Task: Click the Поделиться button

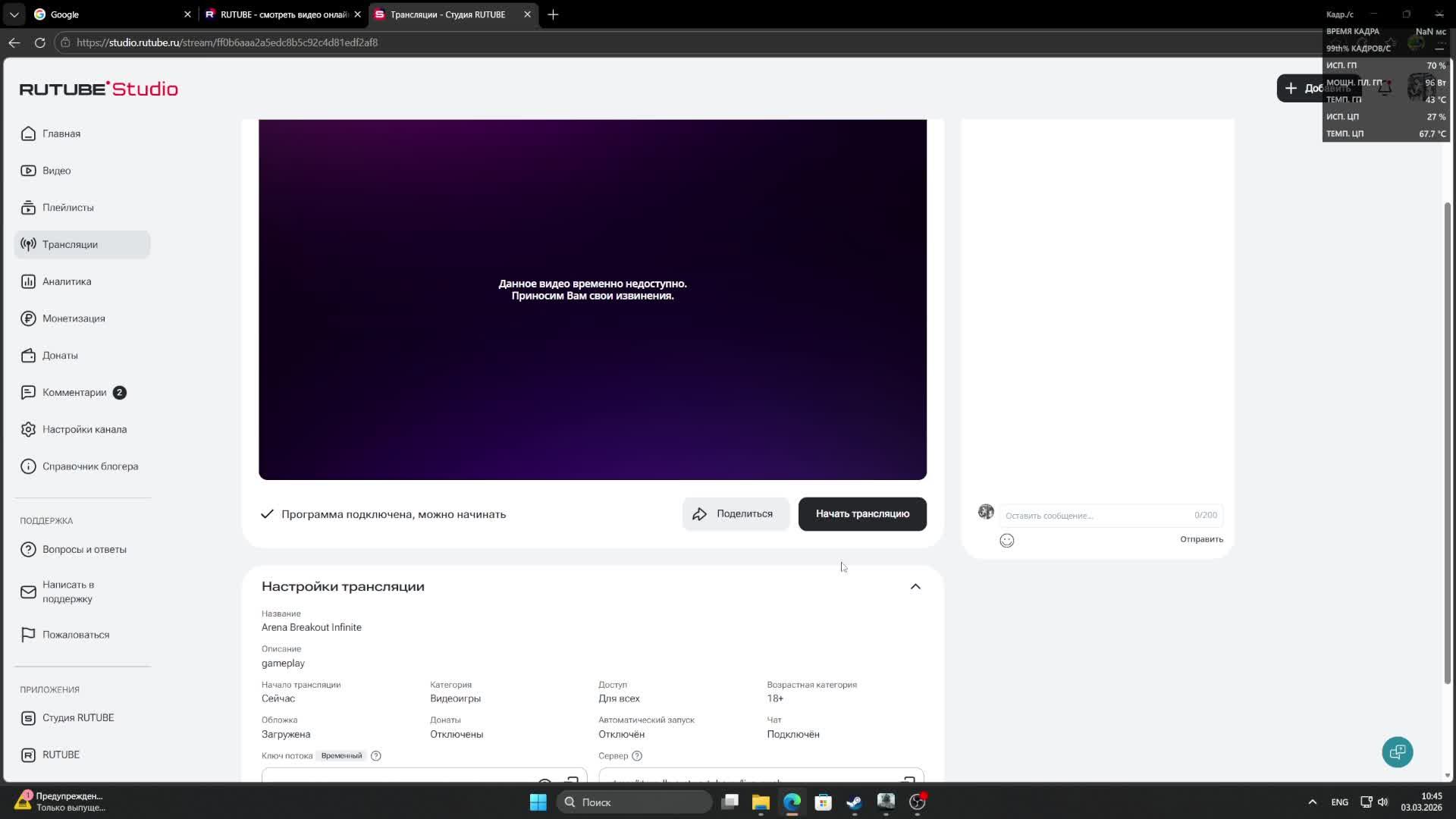Action: pos(735,514)
